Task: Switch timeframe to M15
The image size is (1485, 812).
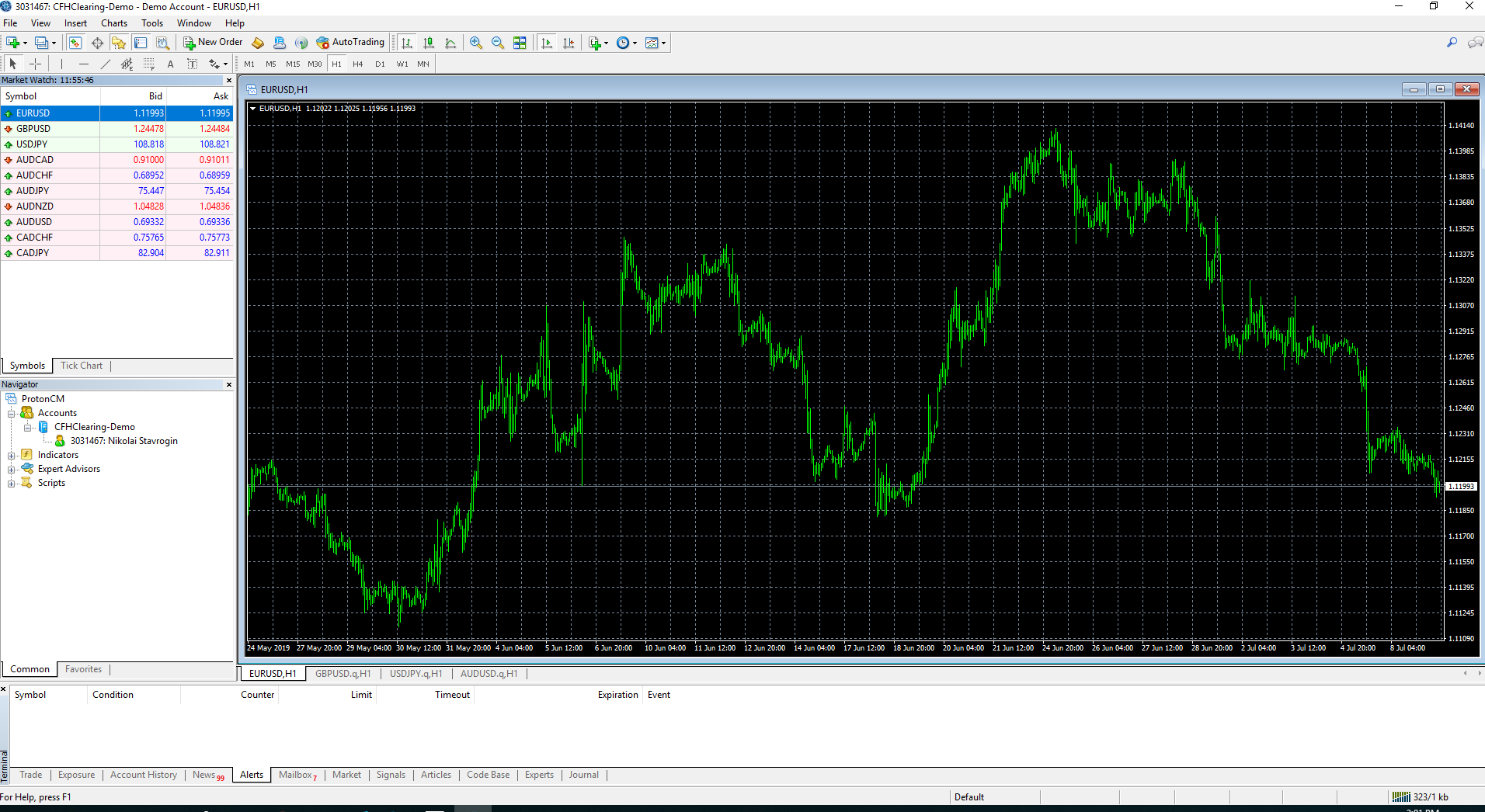Action: coord(293,64)
